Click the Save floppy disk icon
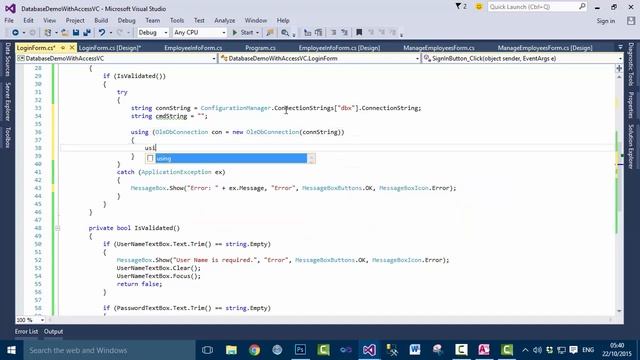The image size is (640, 360). coord(76,33)
